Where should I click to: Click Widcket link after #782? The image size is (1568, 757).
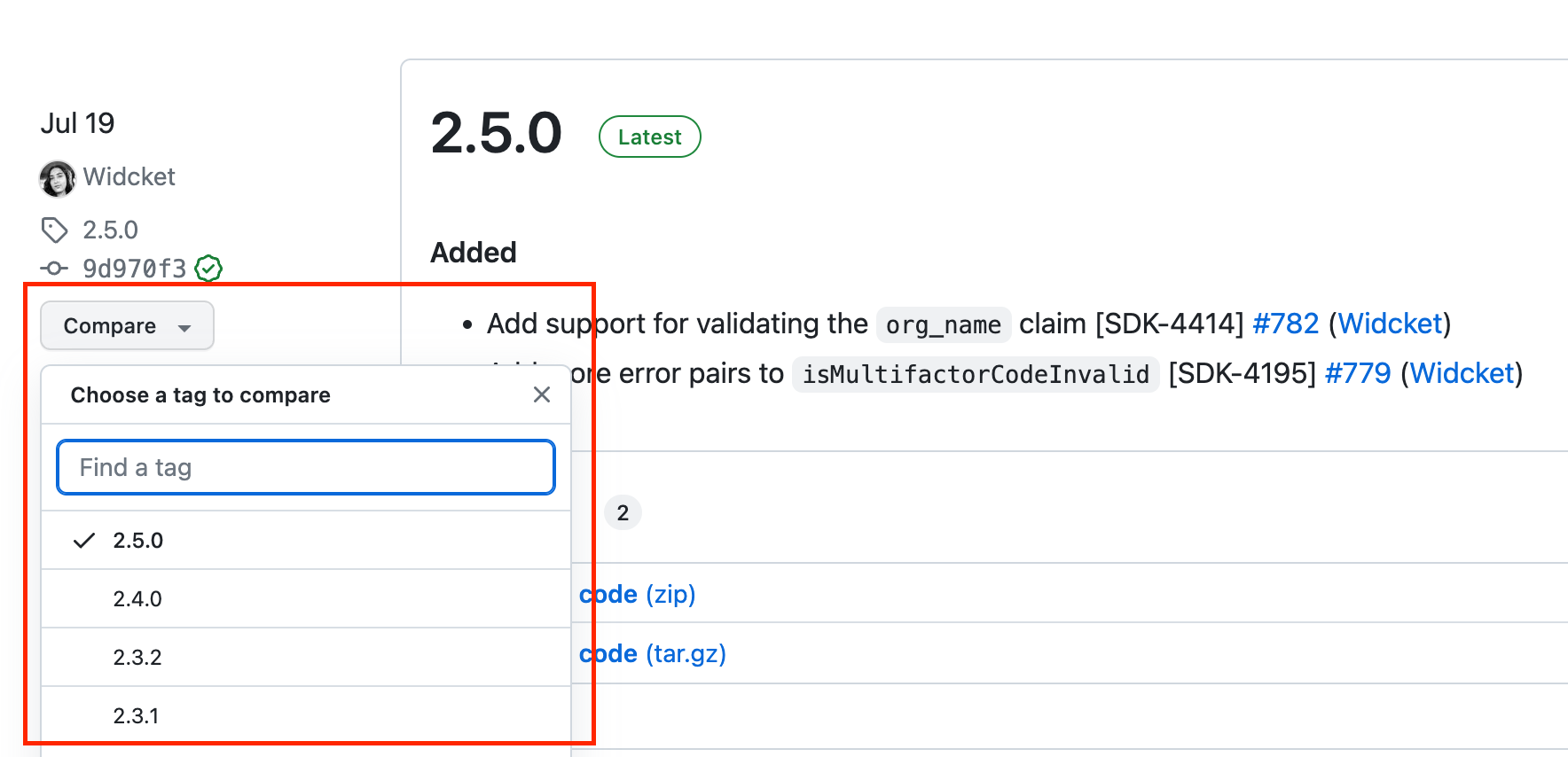(1390, 324)
